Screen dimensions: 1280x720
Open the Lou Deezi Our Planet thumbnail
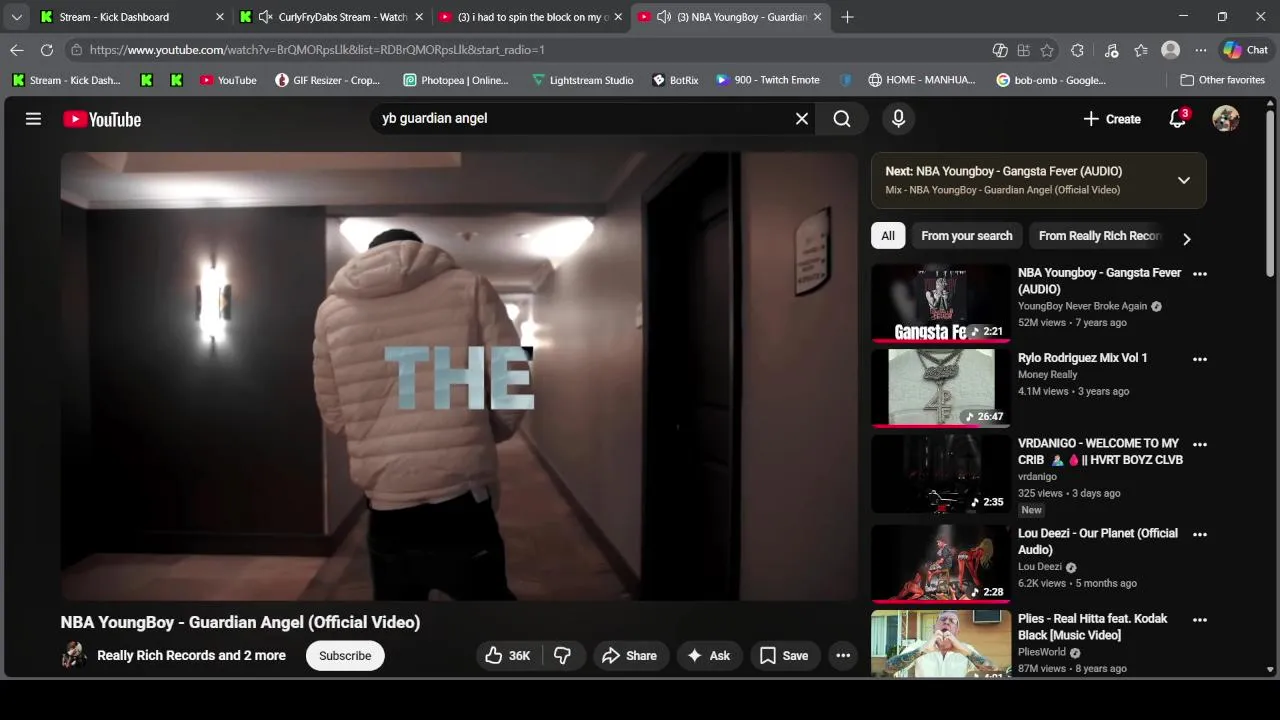click(x=941, y=564)
